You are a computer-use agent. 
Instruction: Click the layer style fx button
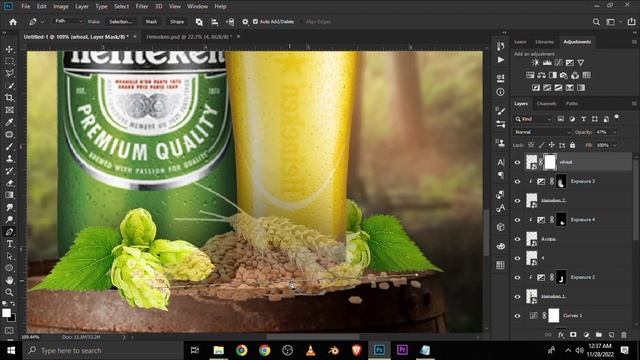pos(561,335)
